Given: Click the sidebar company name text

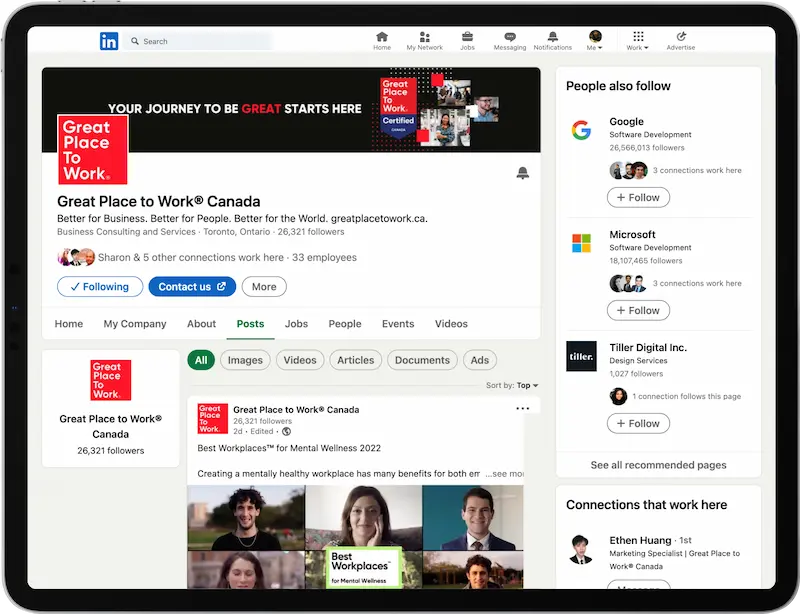Looking at the screenshot, I should coord(111,426).
